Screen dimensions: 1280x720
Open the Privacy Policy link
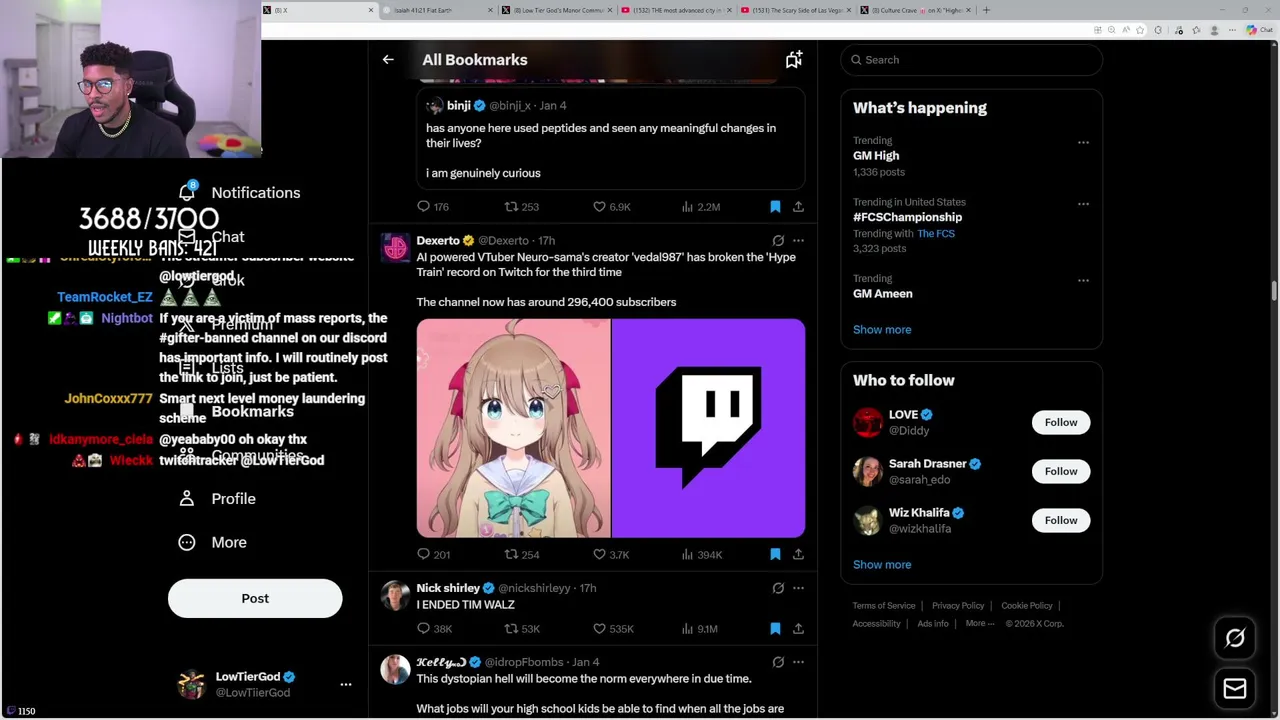coord(958,606)
